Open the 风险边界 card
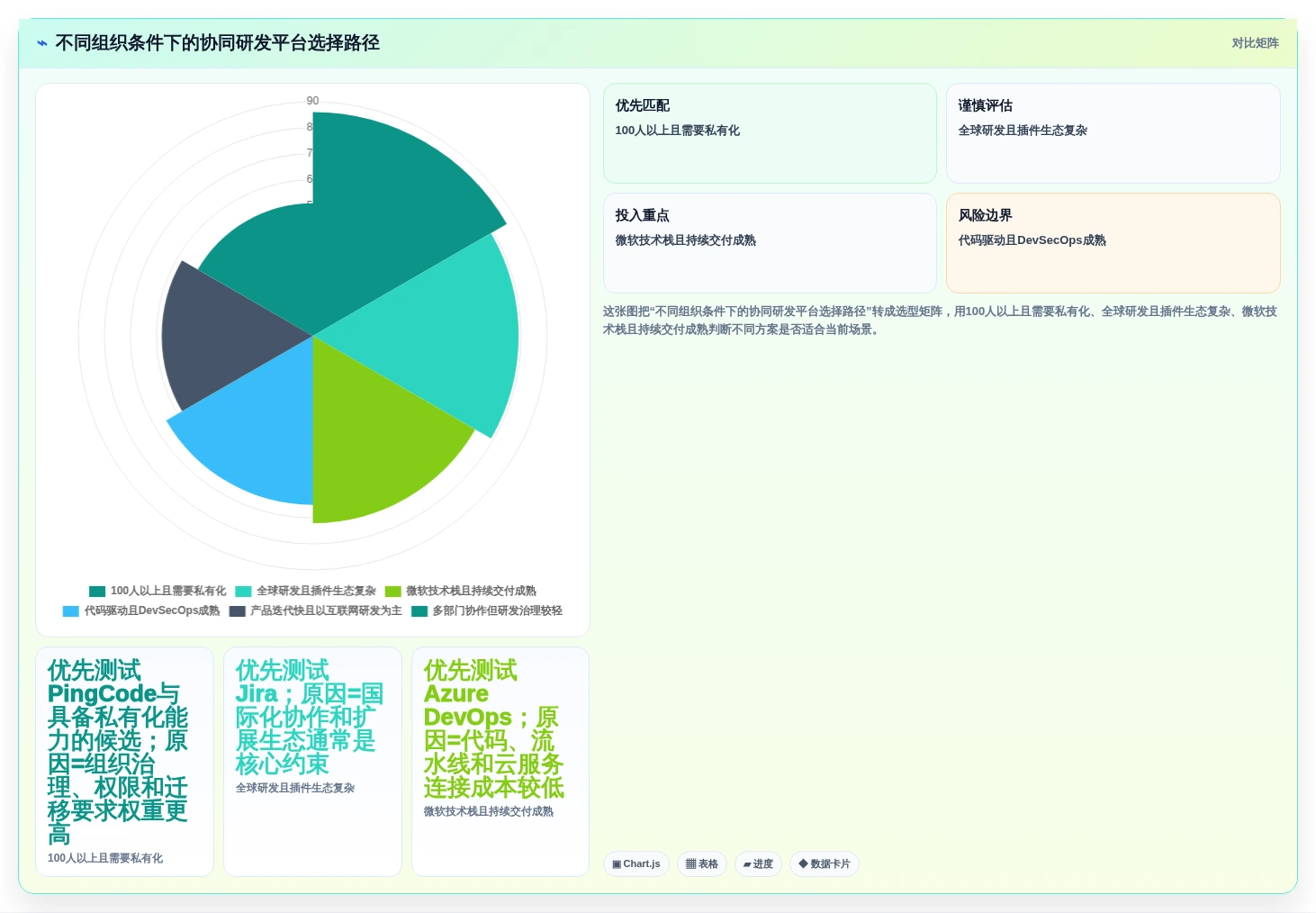Image resolution: width=1316 pixels, height=913 pixels. [1113, 243]
